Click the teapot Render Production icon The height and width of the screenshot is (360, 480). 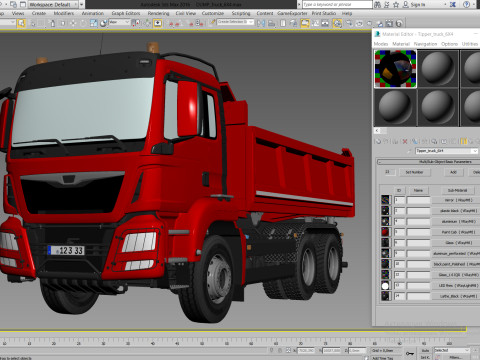tap(369, 23)
